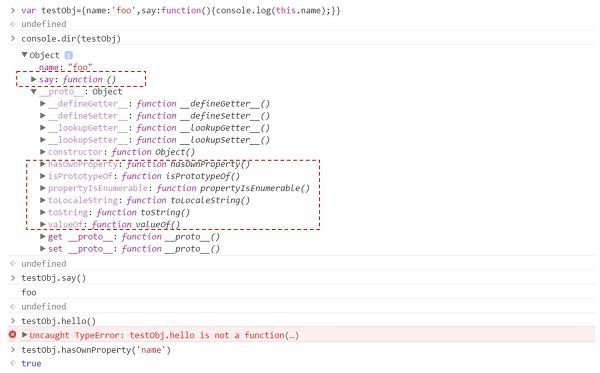The image size is (600, 373).
Task: Expand the __lookupGetter__ function entry
Action: click(x=43, y=127)
